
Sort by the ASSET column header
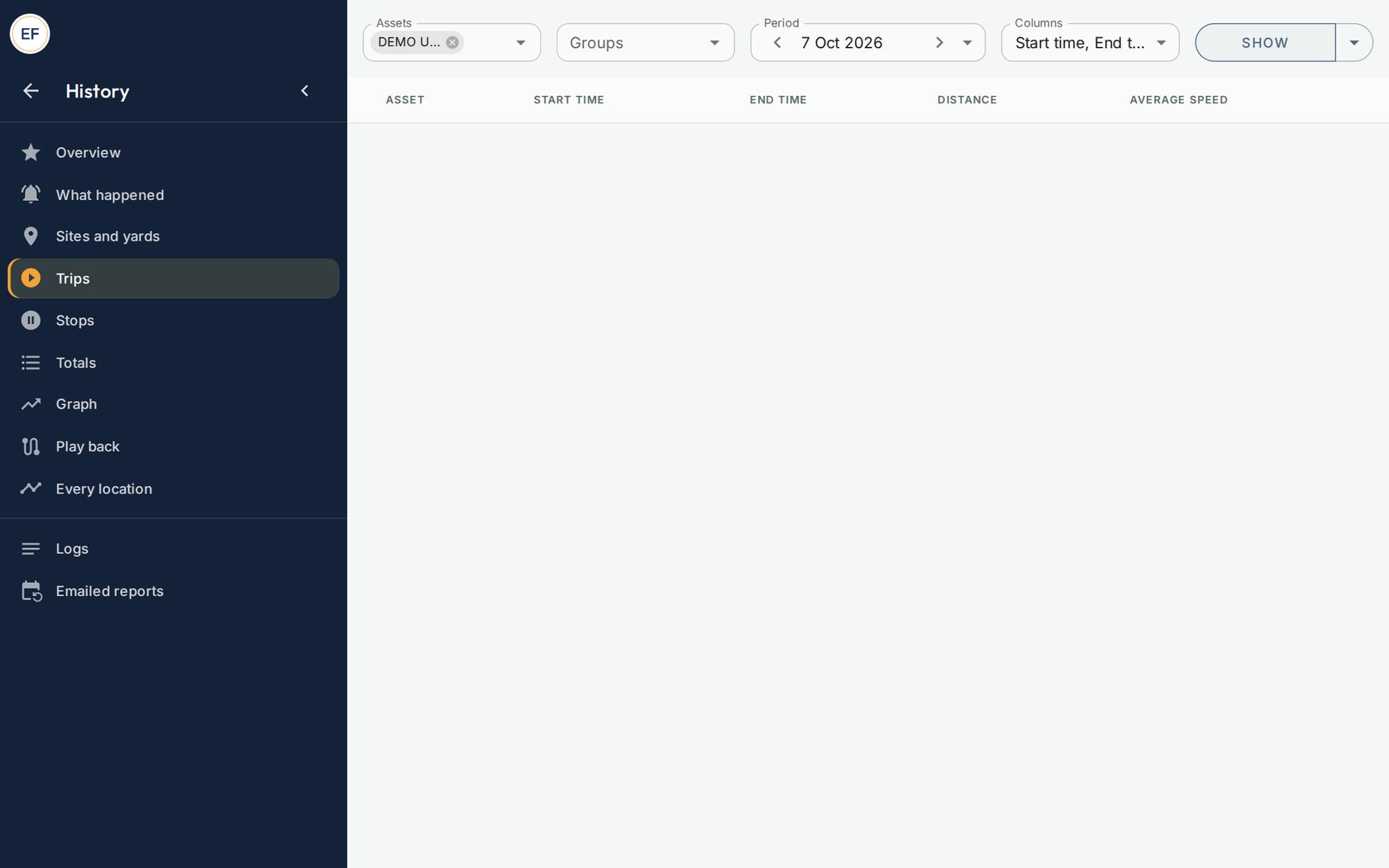405,100
